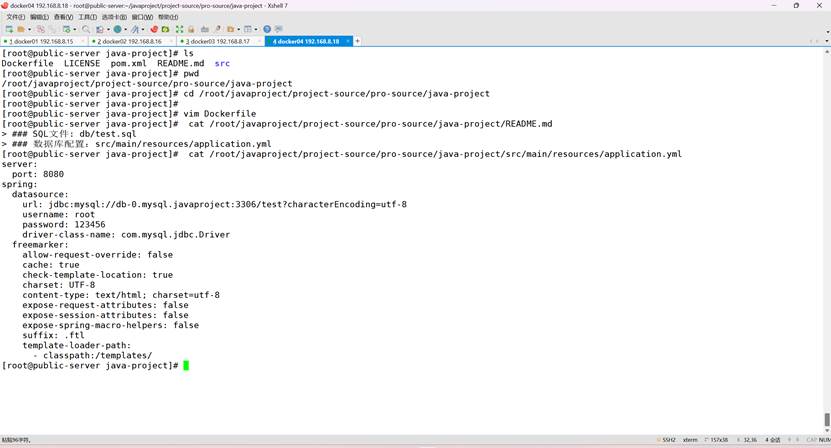Viewport: 831px width, 448px height.
Task: Open the session Properties icon
Action: (x=66, y=29)
